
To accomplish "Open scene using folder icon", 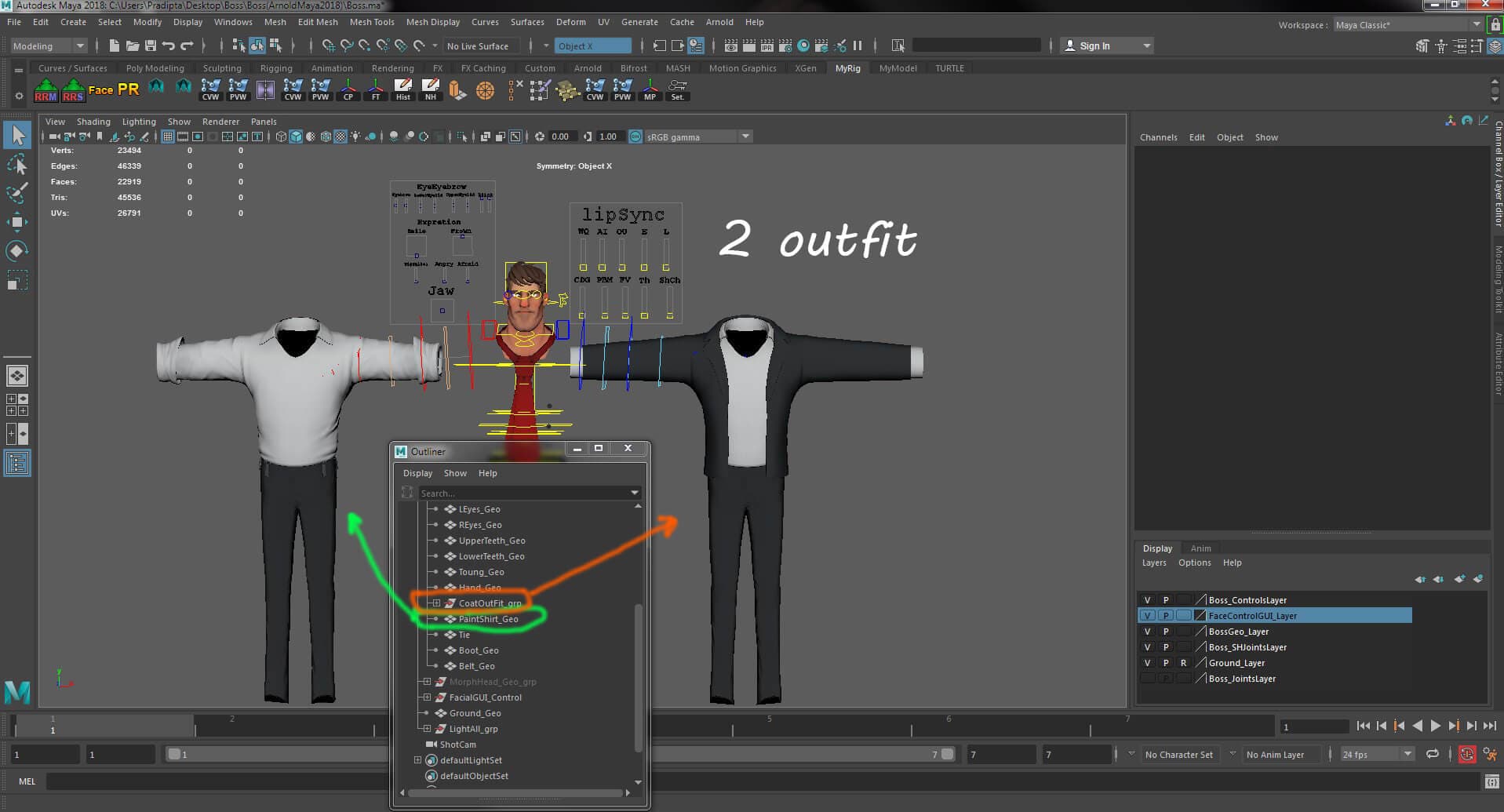I will point(133,46).
